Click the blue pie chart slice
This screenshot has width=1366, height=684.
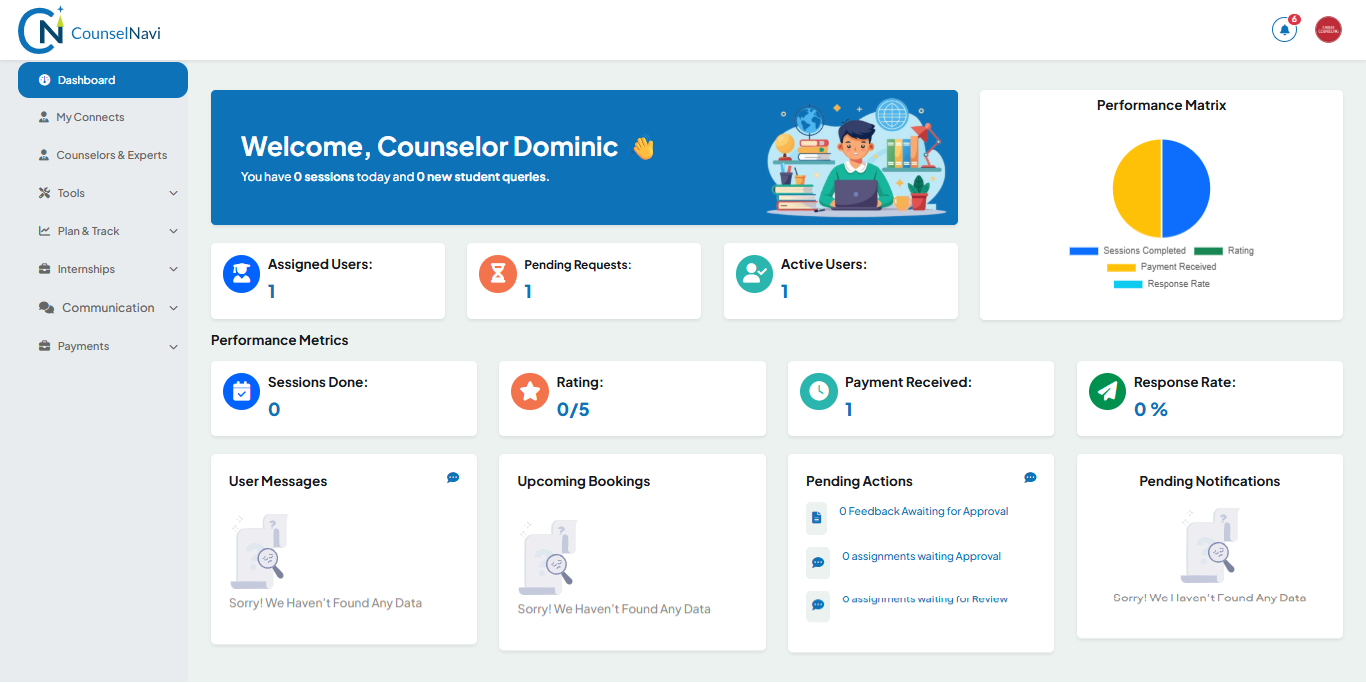coord(1185,188)
